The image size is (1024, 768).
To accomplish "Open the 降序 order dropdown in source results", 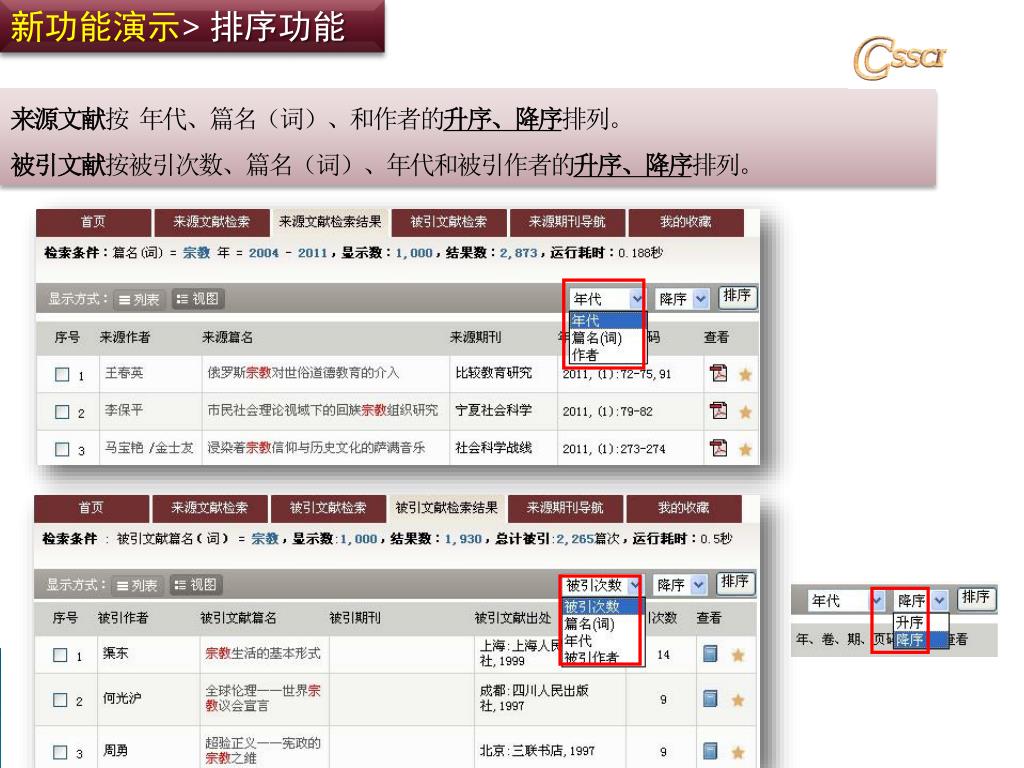I will 682,299.
